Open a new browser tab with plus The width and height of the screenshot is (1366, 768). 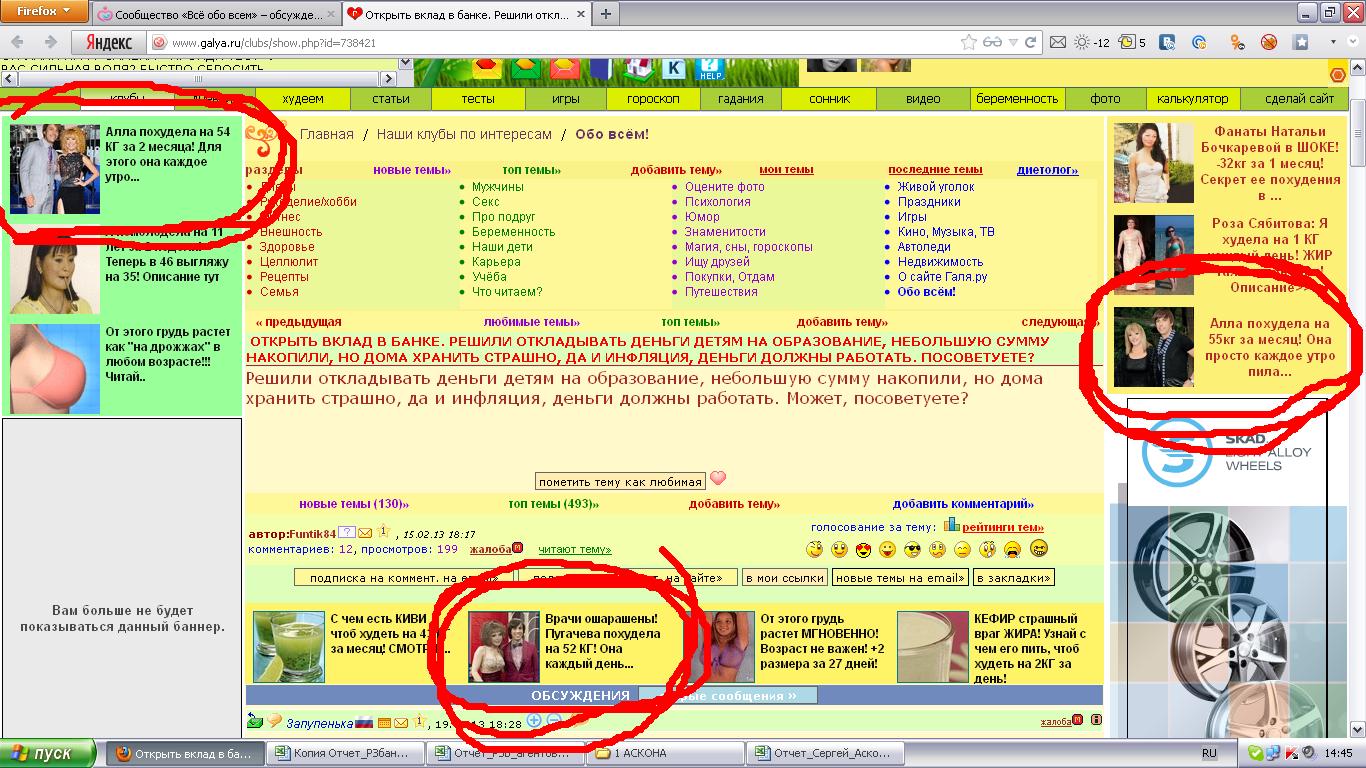606,14
